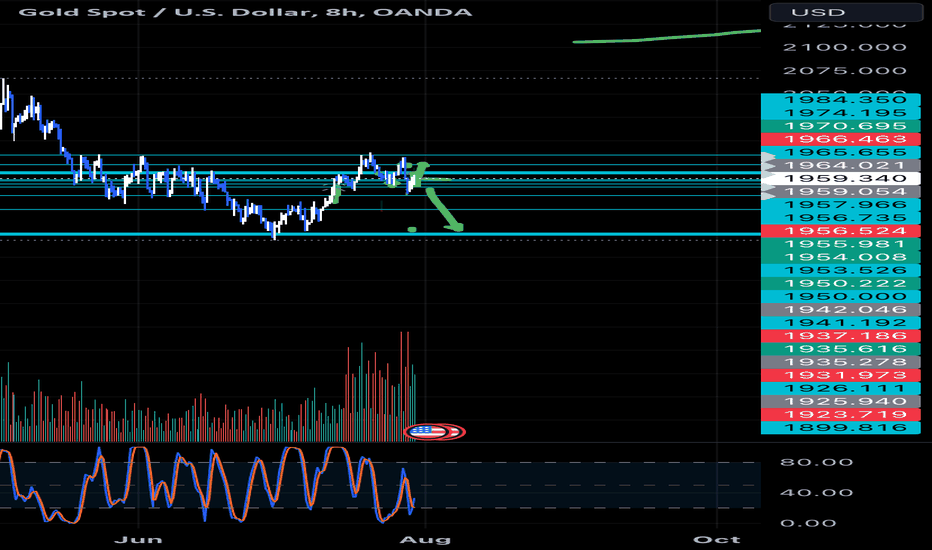Screen dimensions: 932x550
Task: Select the 1974.195 price label
Action: coord(840,113)
